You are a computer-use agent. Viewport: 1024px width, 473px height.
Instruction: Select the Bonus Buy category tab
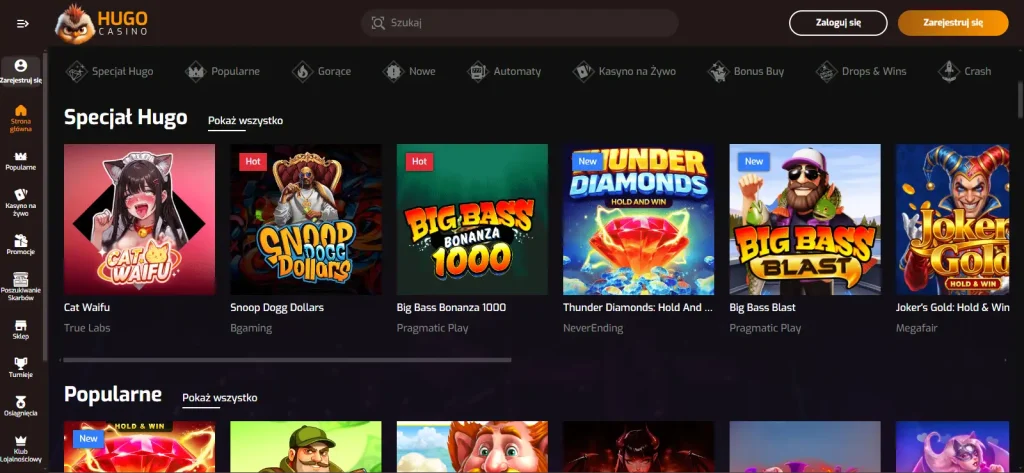coord(759,71)
